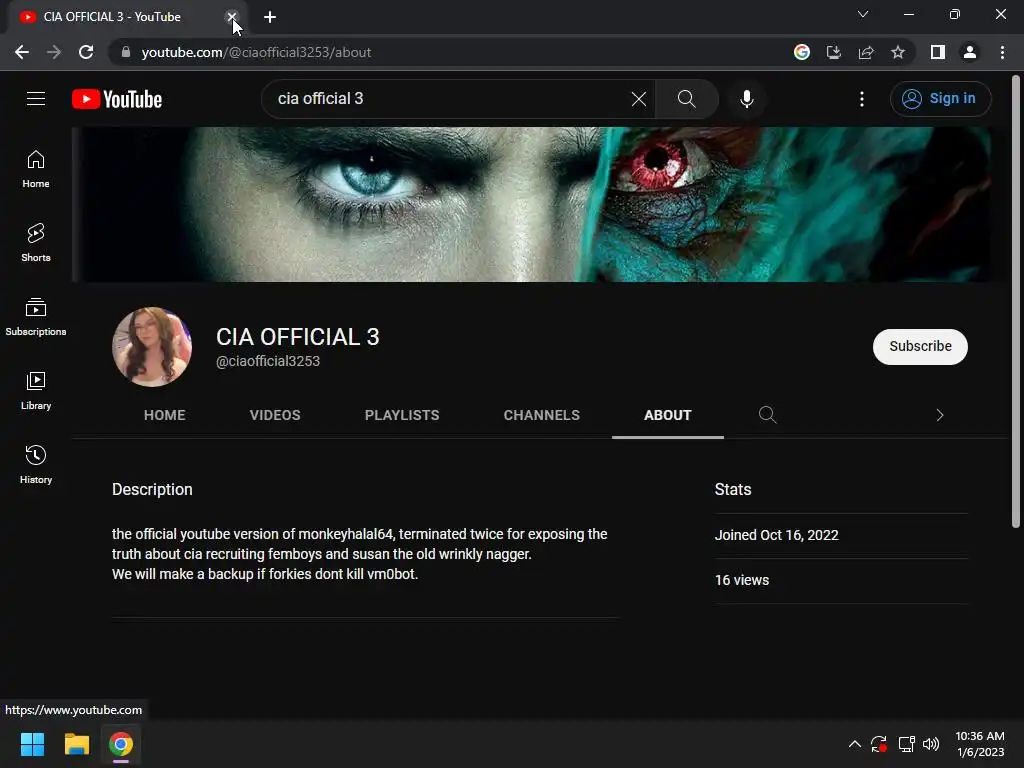Screen dimensions: 1024x768
Task: Open Chrome profile icon
Action: coord(970,52)
